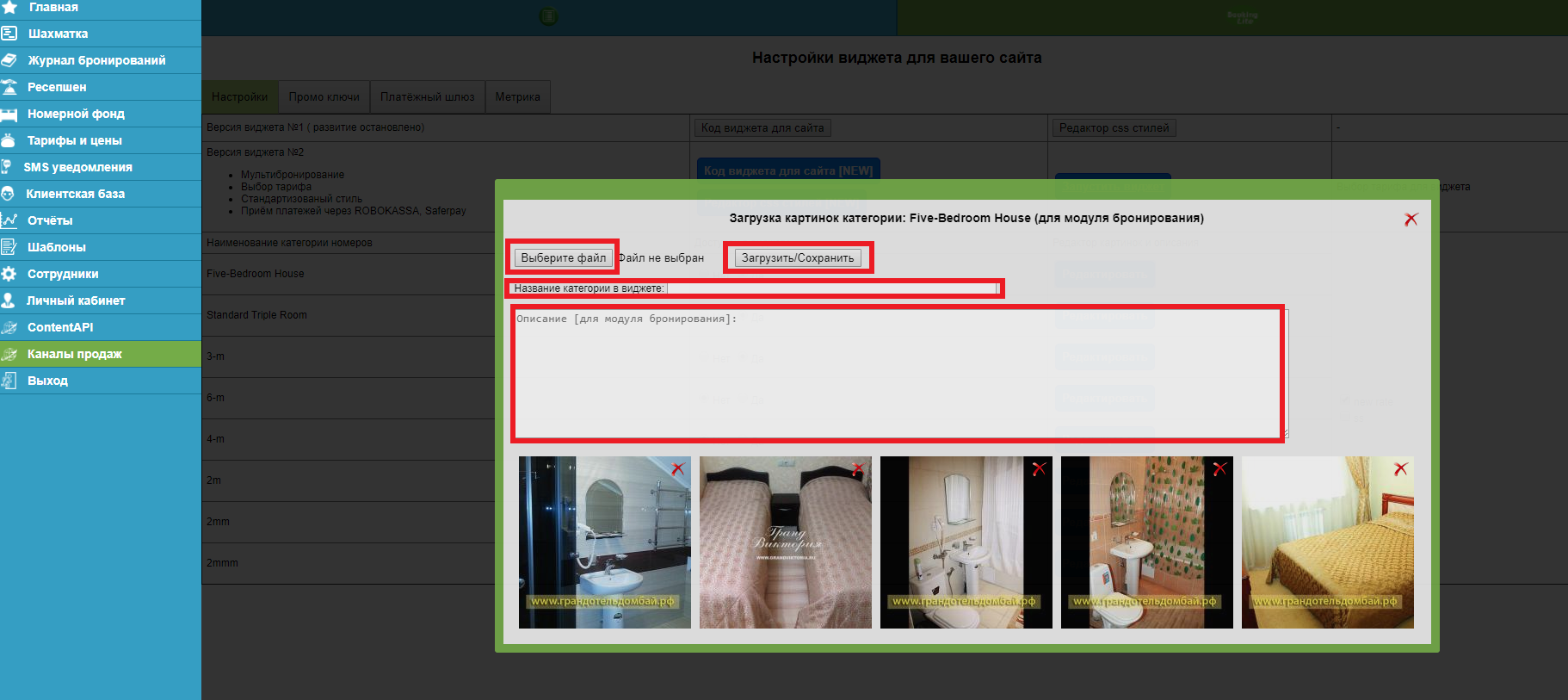Viewport: 1568px width, 700px height.
Task: Click the Личный кабинет user icon
Action: 9,300
